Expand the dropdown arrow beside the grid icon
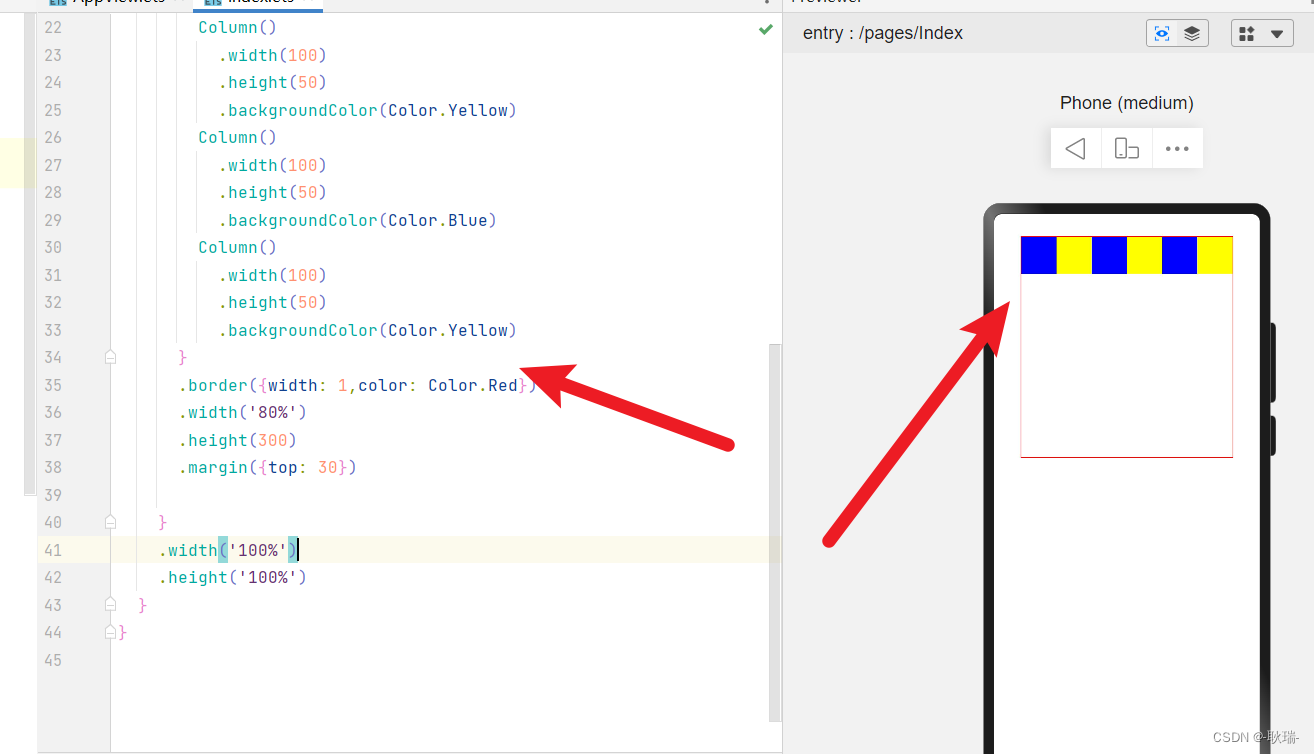 (1277, 33)
